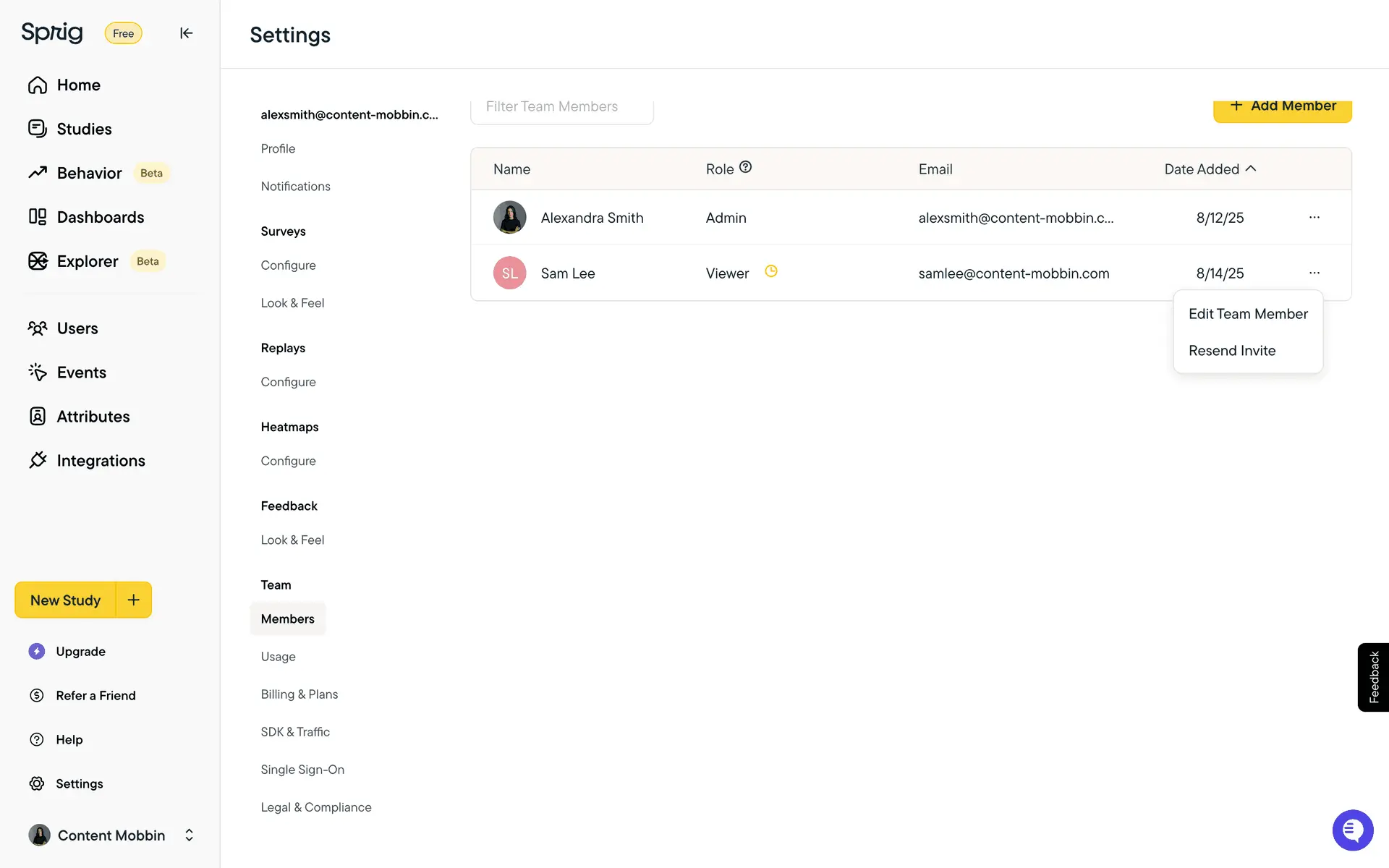
Task: Click the Role help question icon
Action: click(x=745, y=167)
